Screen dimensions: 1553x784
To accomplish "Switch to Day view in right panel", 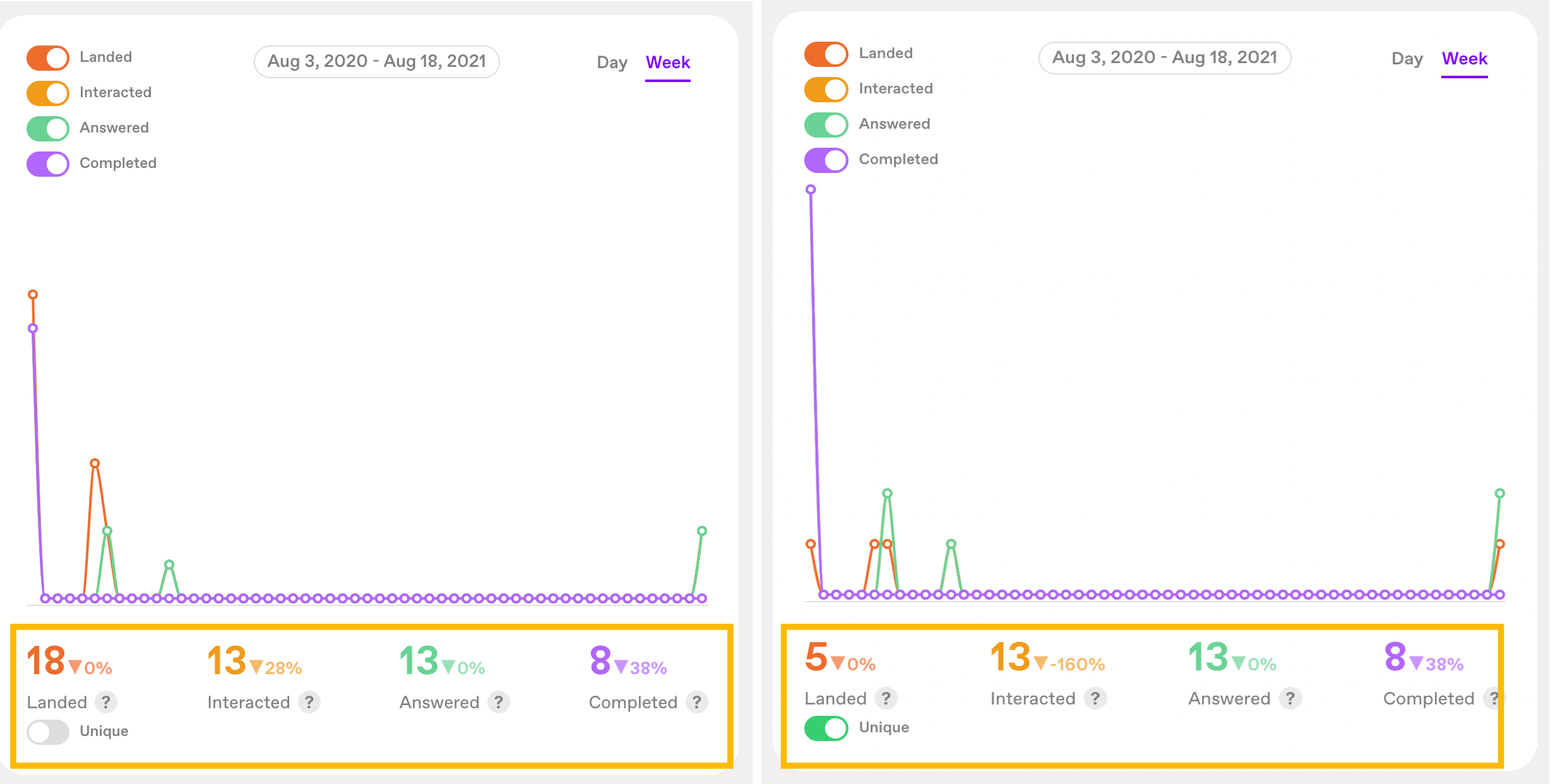I will coord(1407,59).
